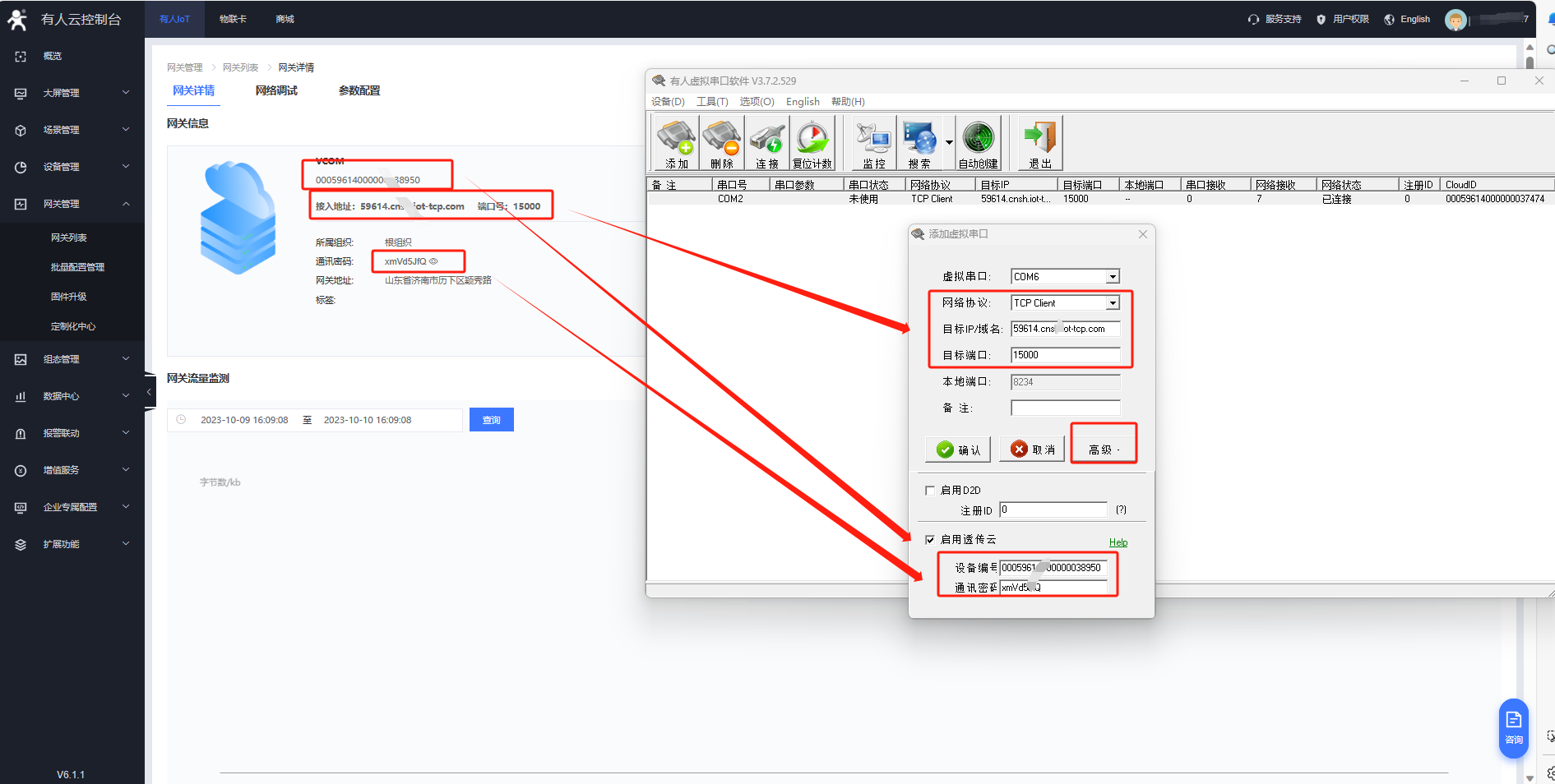
Task: Click the 报警联动 sidebar icon
Action: tap(21, 433)
